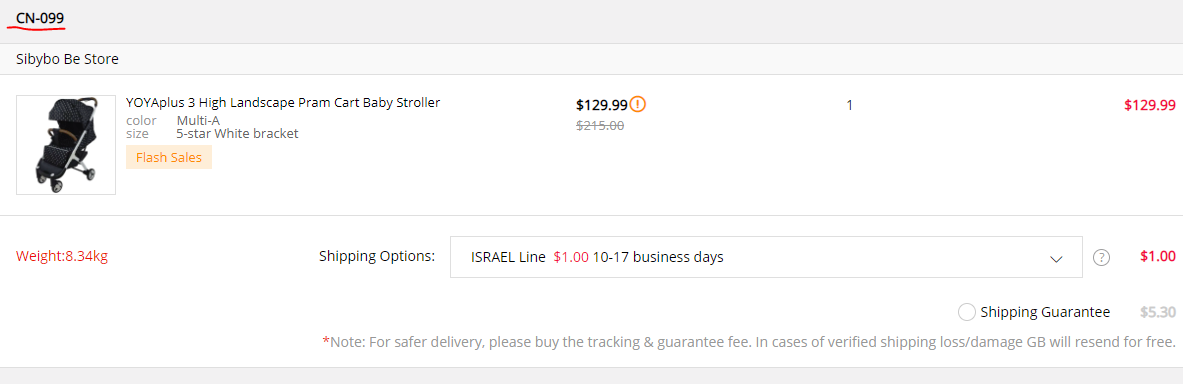This screenshot has width=1183, height=384.
Task: Enable the Shipping Guarantee radio button
Action: 966,312
